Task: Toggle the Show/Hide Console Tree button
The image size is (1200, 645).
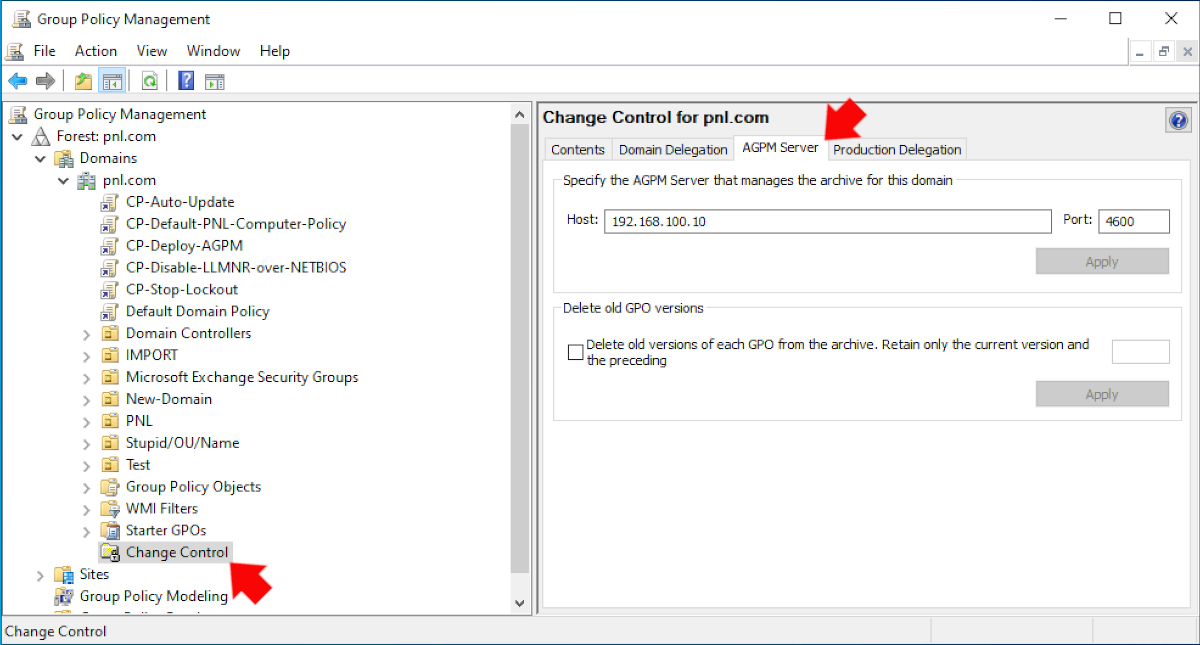Action: tap(112, 81)
